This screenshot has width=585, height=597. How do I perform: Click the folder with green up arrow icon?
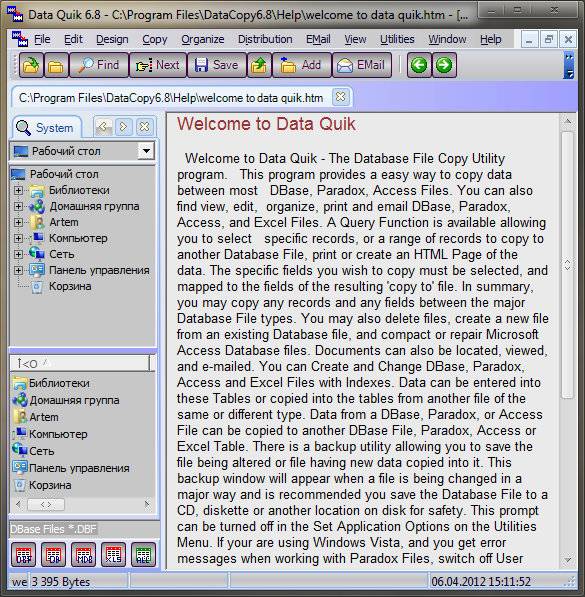(259, 65)
